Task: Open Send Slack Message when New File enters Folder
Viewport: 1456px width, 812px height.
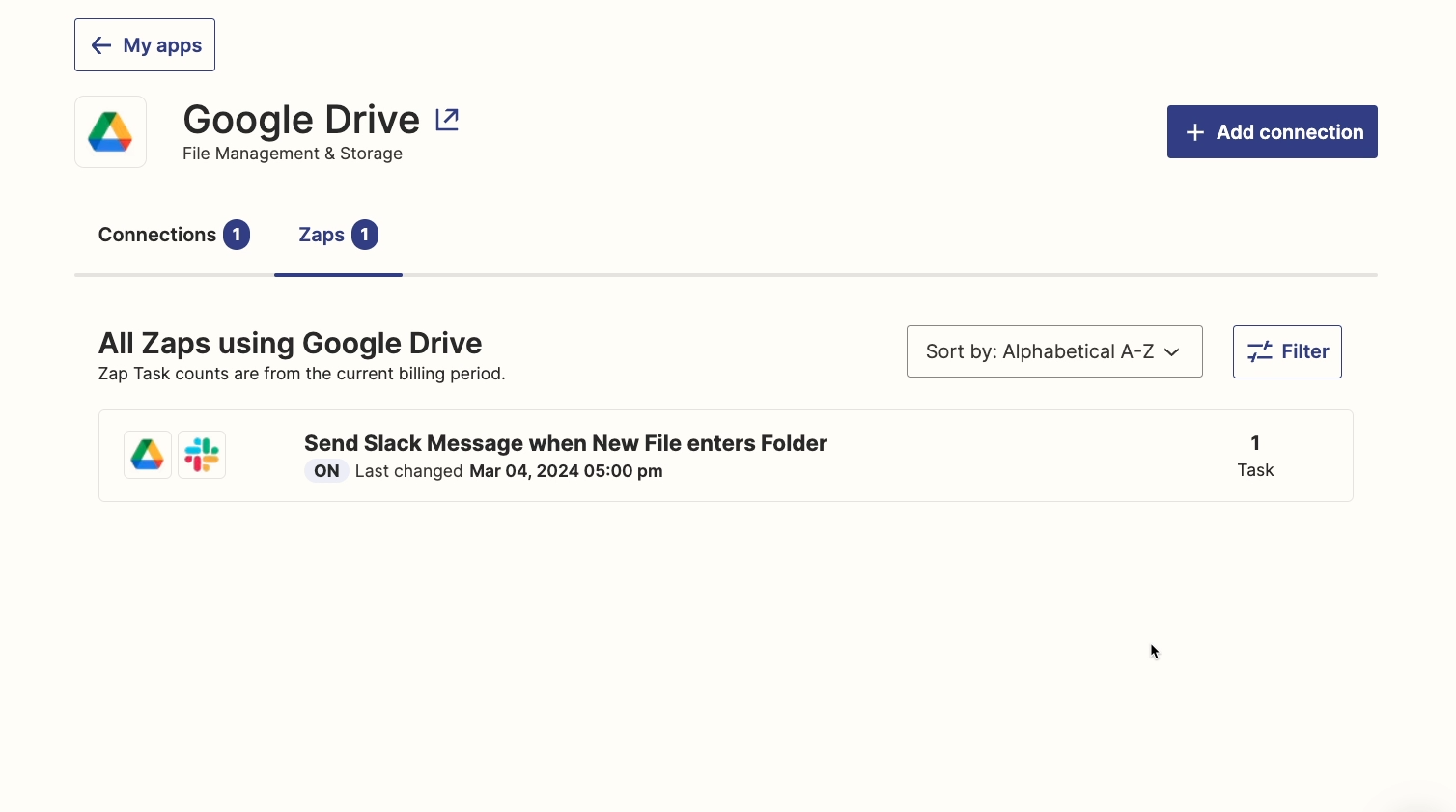Action: [566, 443]
